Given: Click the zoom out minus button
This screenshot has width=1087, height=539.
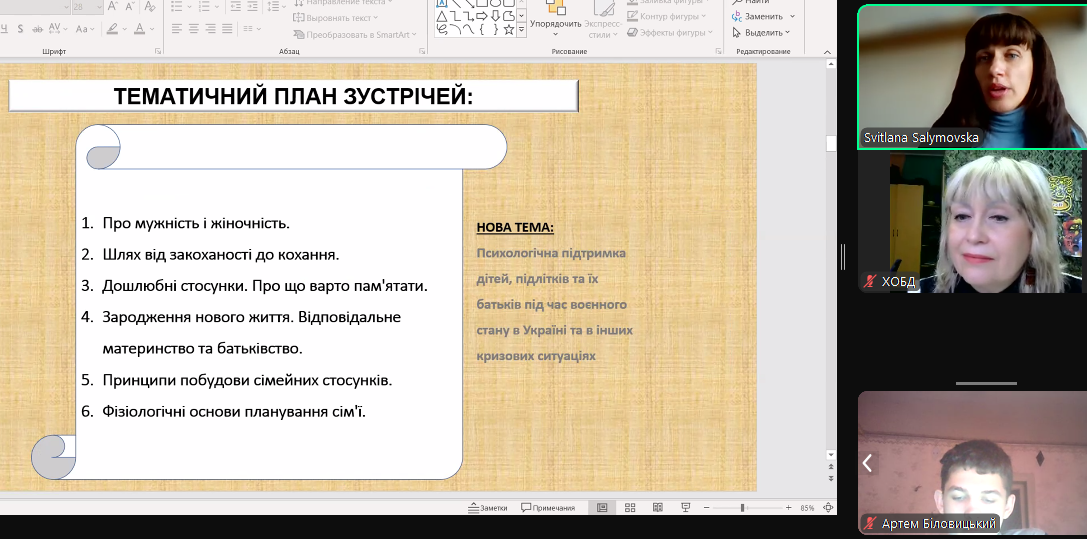Looking at the screenshot, I should coord(706,508).
